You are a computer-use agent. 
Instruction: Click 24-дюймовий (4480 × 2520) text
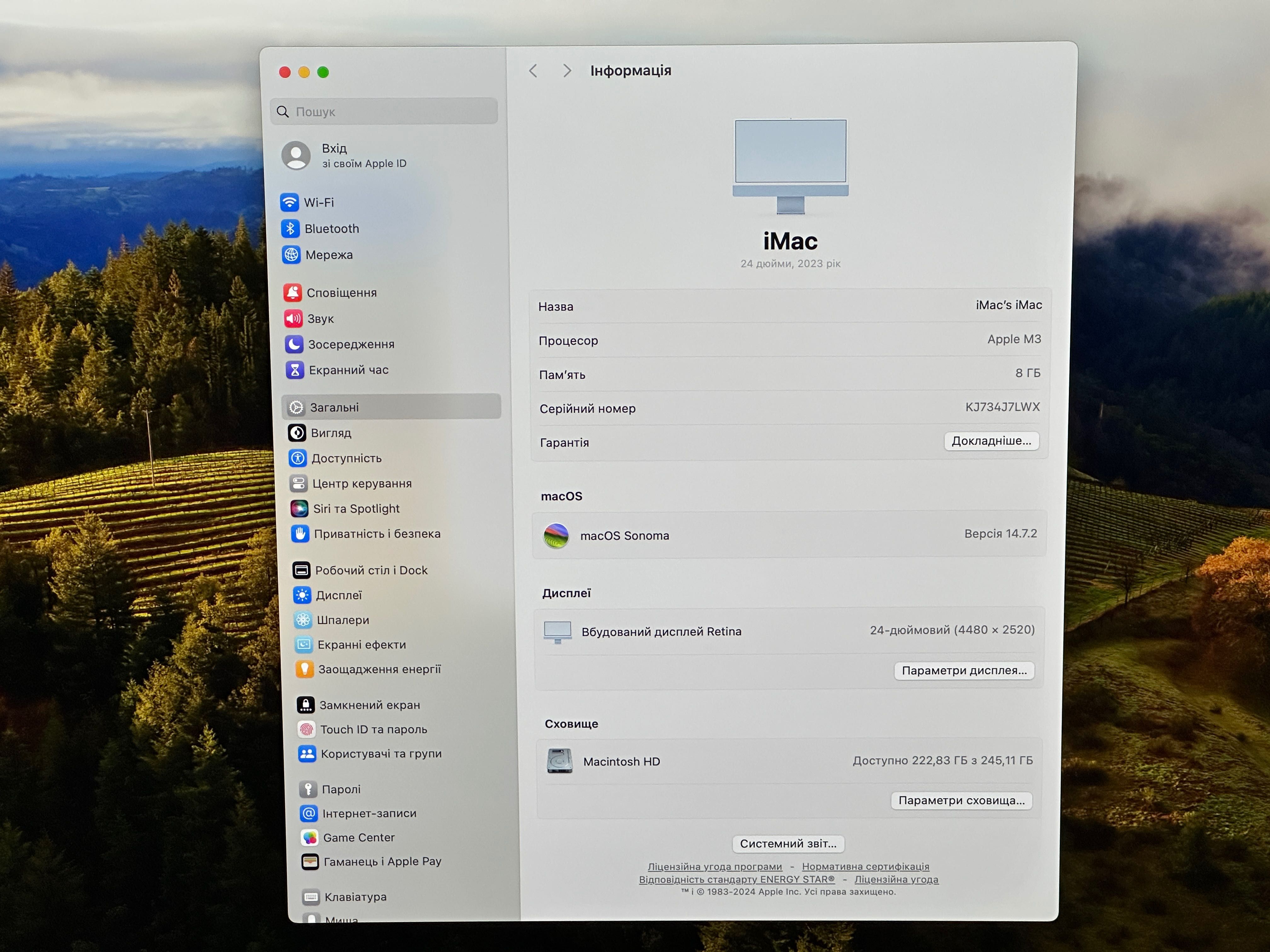coord(952,630)
